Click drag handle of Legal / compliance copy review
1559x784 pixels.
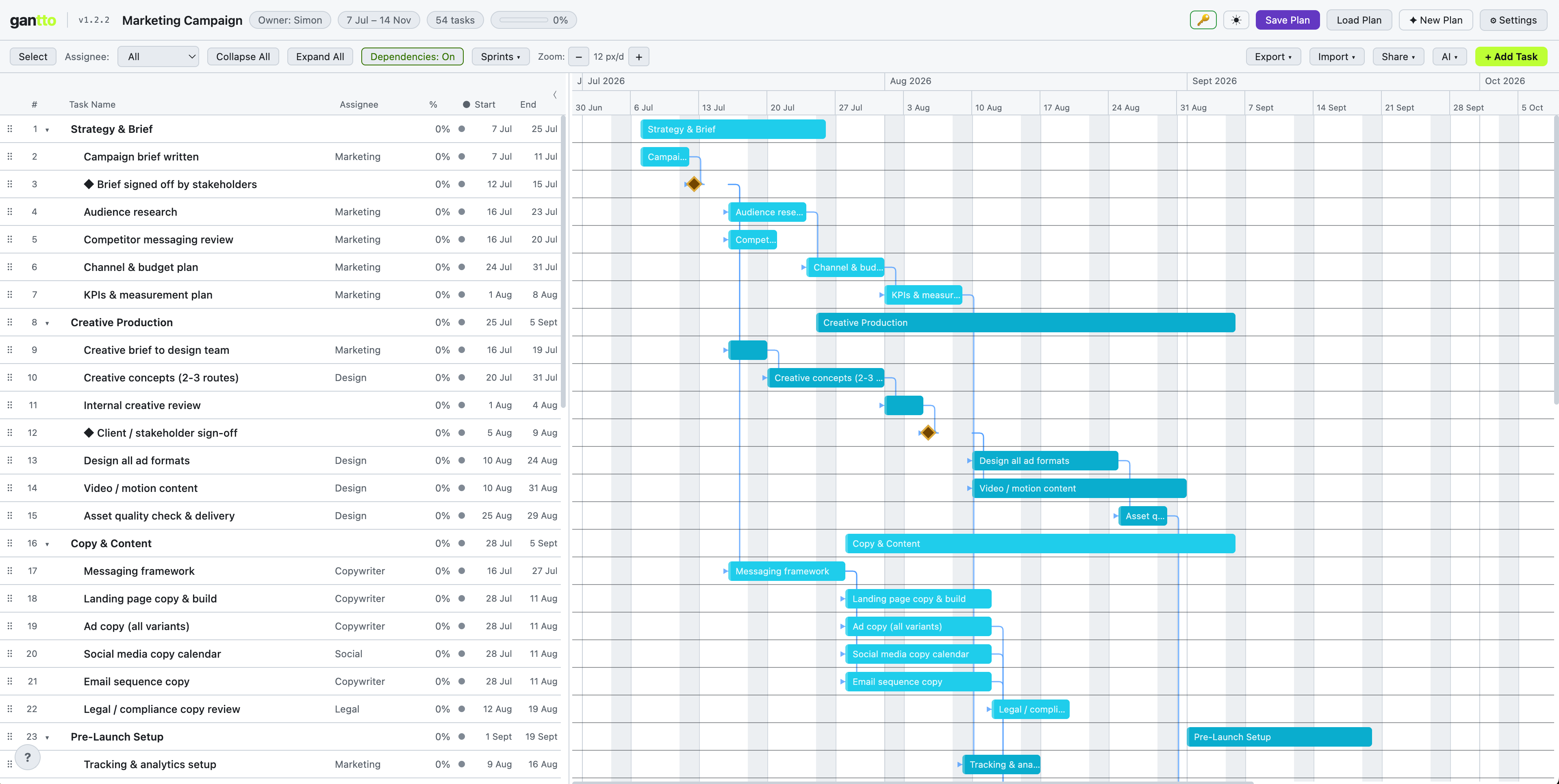click(x=10, y=709)
